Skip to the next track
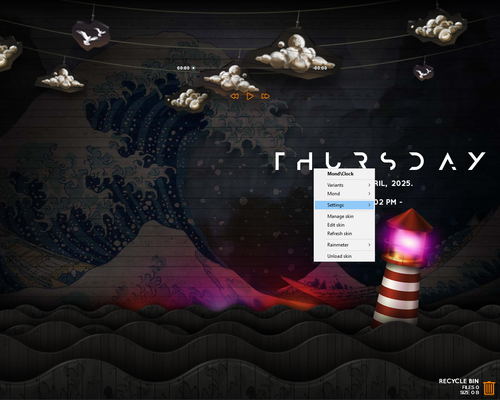This screenshot has width=500, height=400. click(x=265, y=96)
